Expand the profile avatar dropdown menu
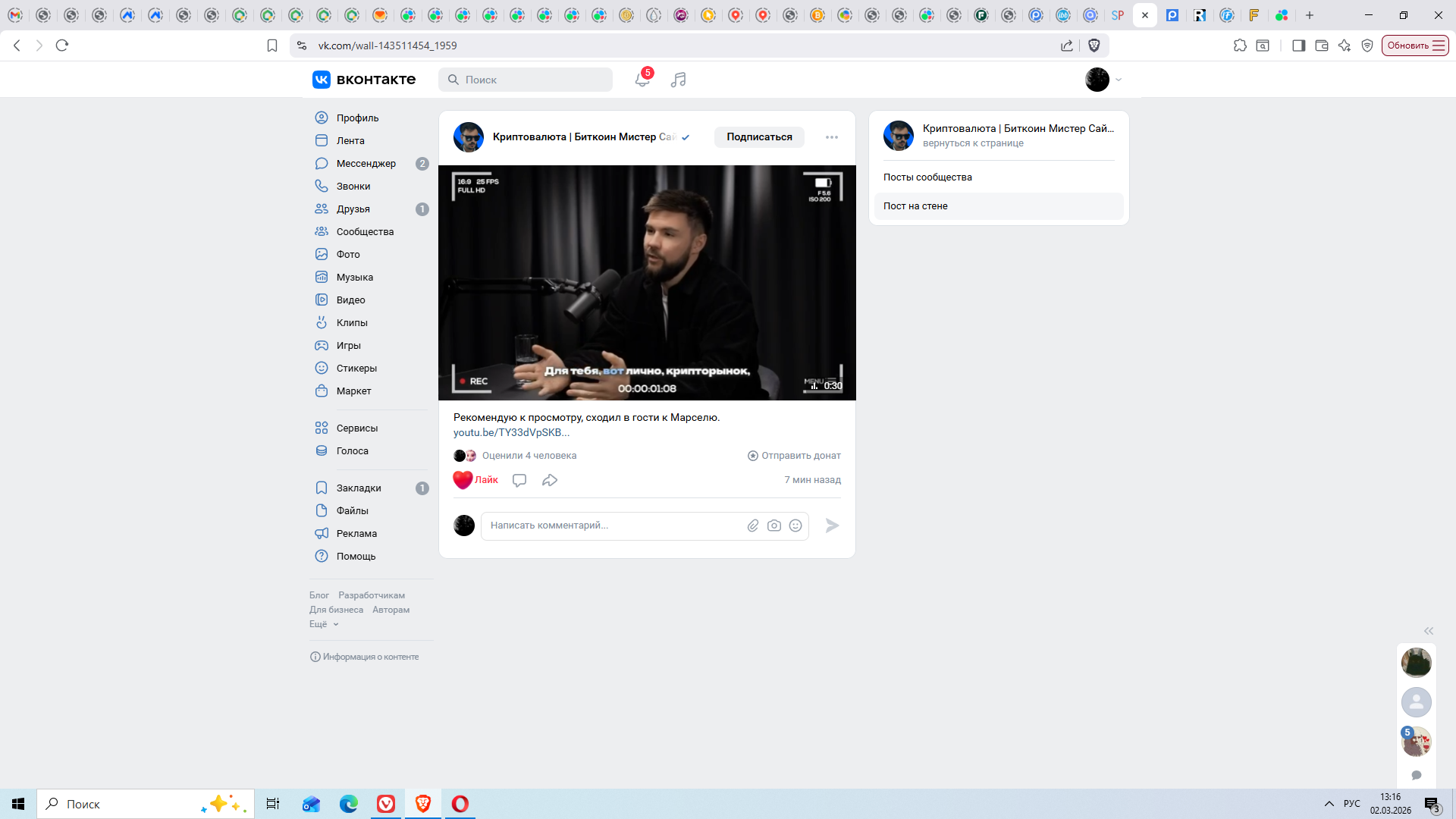1456x819 pixels. pyautogui.click(x=1103, y=80)
